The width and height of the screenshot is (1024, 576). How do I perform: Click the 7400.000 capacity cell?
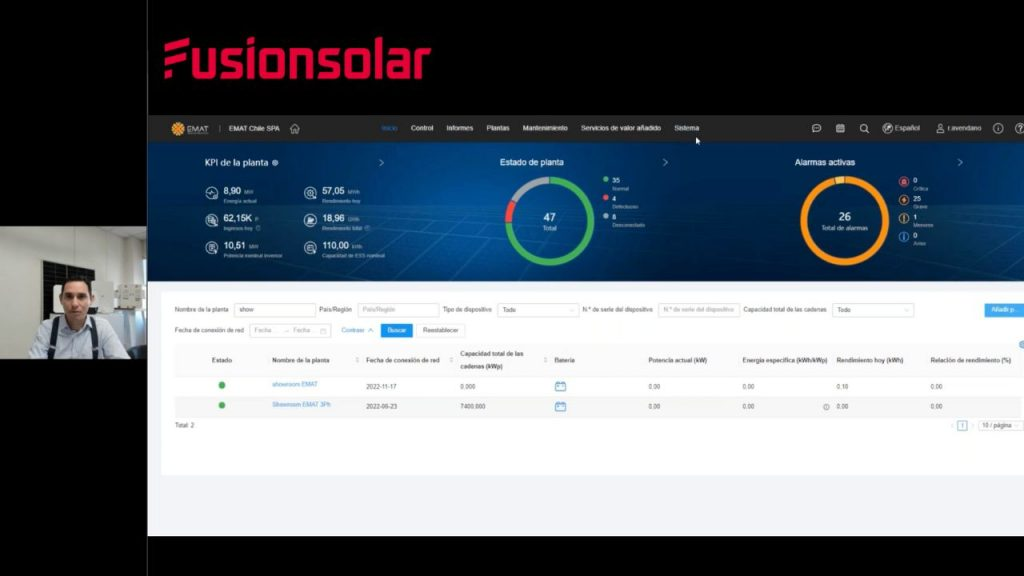pos(473,406)
